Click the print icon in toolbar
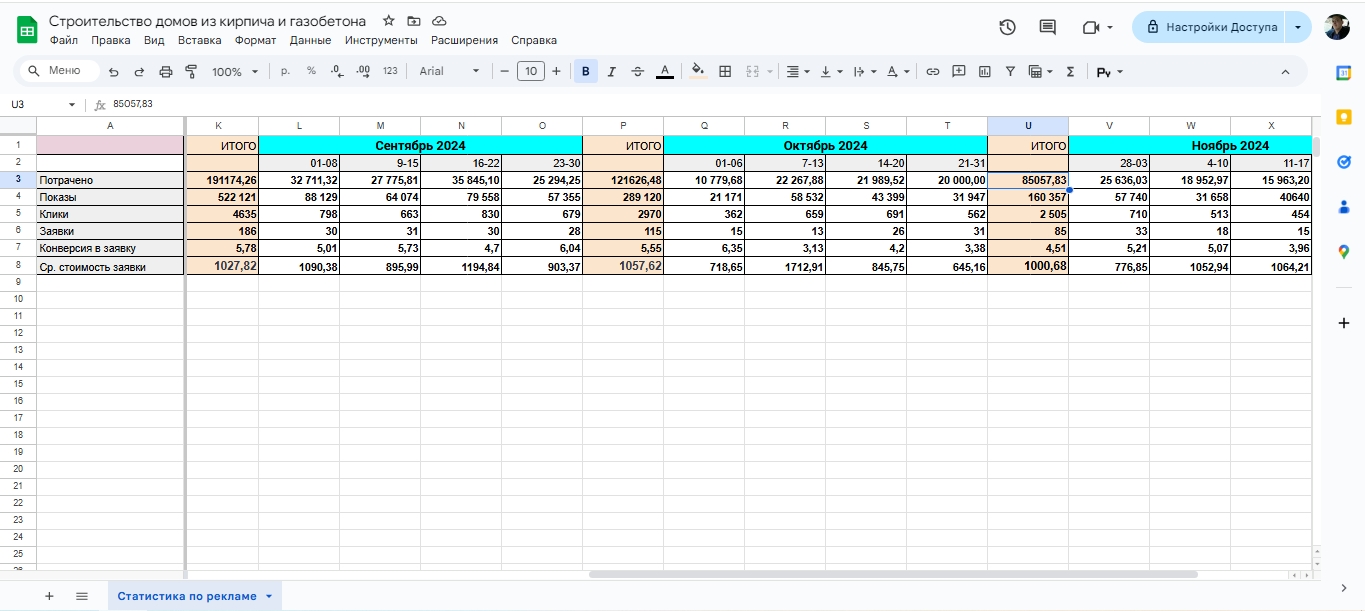Viewport: 1365px width, 611px height. coord(166,72)
